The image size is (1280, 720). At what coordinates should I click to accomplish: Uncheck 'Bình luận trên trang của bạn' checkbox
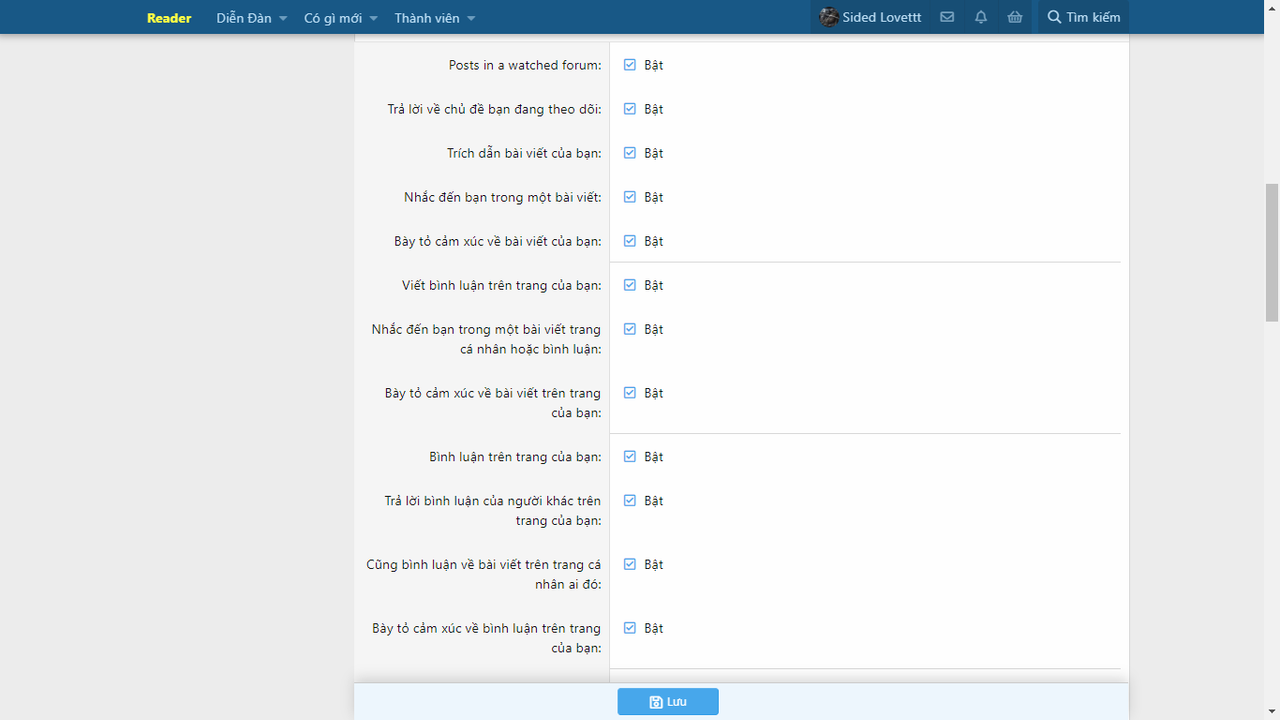pyautogui.click(x=630, y=457)
